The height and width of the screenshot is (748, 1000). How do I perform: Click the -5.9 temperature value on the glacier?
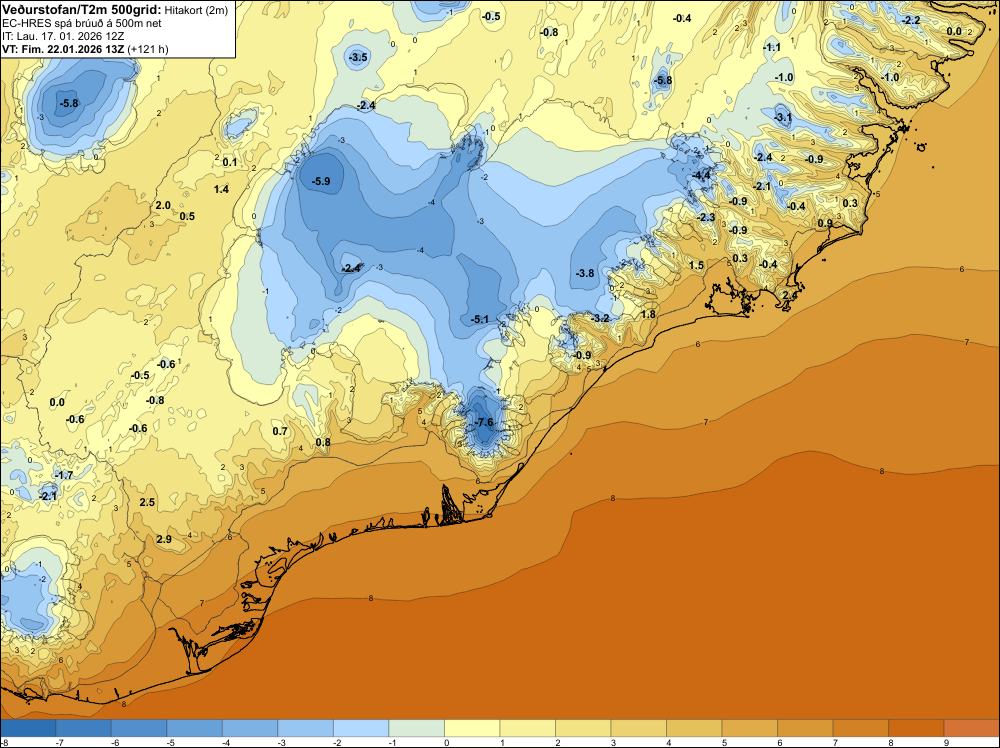[x=321, y=181]
